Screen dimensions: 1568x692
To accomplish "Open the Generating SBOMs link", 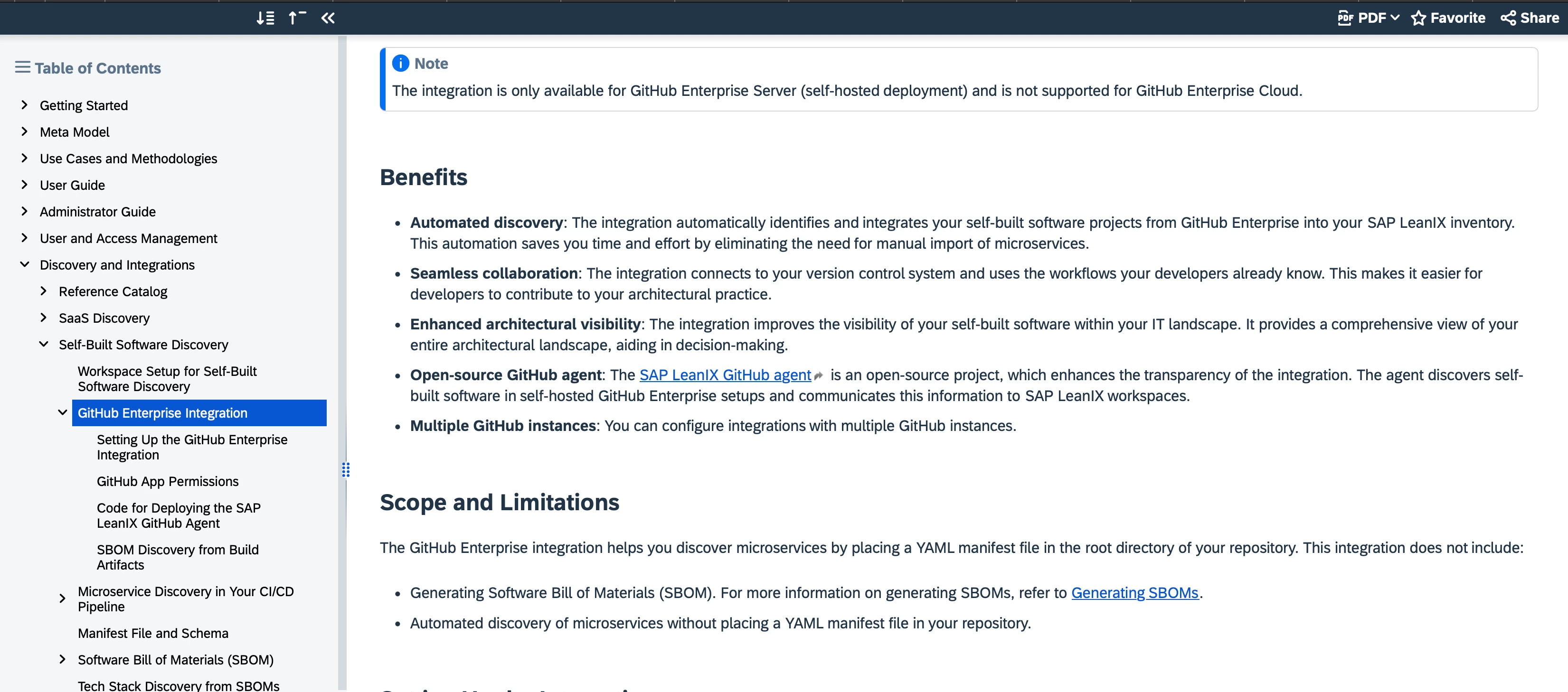I will tap(1134, 593).
